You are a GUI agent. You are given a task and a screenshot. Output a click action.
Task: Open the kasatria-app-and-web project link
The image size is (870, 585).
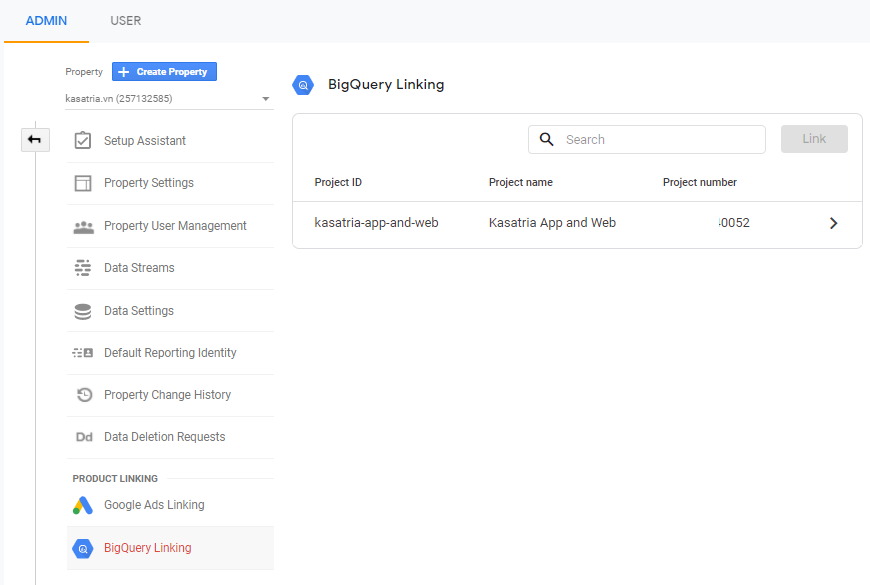pyautogui.click(x=376, y=223)
